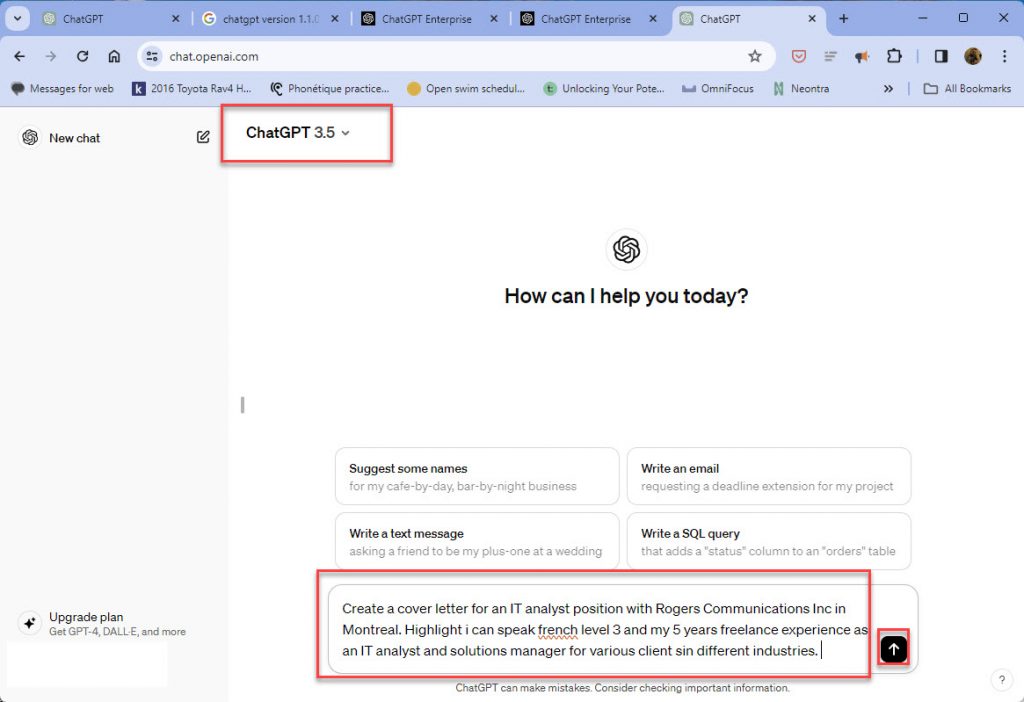Viewport: 1024px width, 702px height.
Task: Toggle the browser side panel
Action: (x=940, y=57)
